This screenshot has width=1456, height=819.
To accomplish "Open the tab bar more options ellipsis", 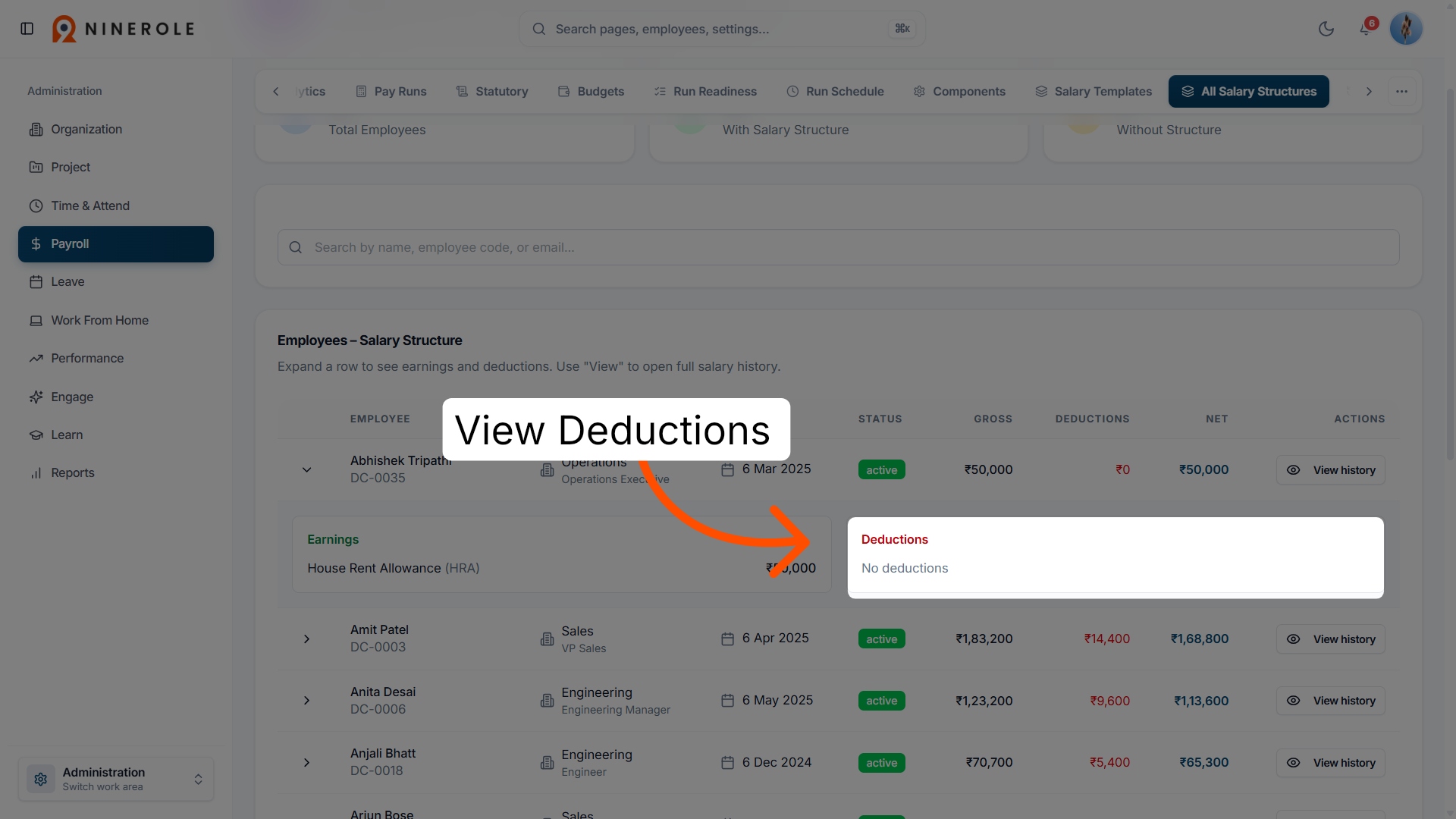I will pos(1401,91).
